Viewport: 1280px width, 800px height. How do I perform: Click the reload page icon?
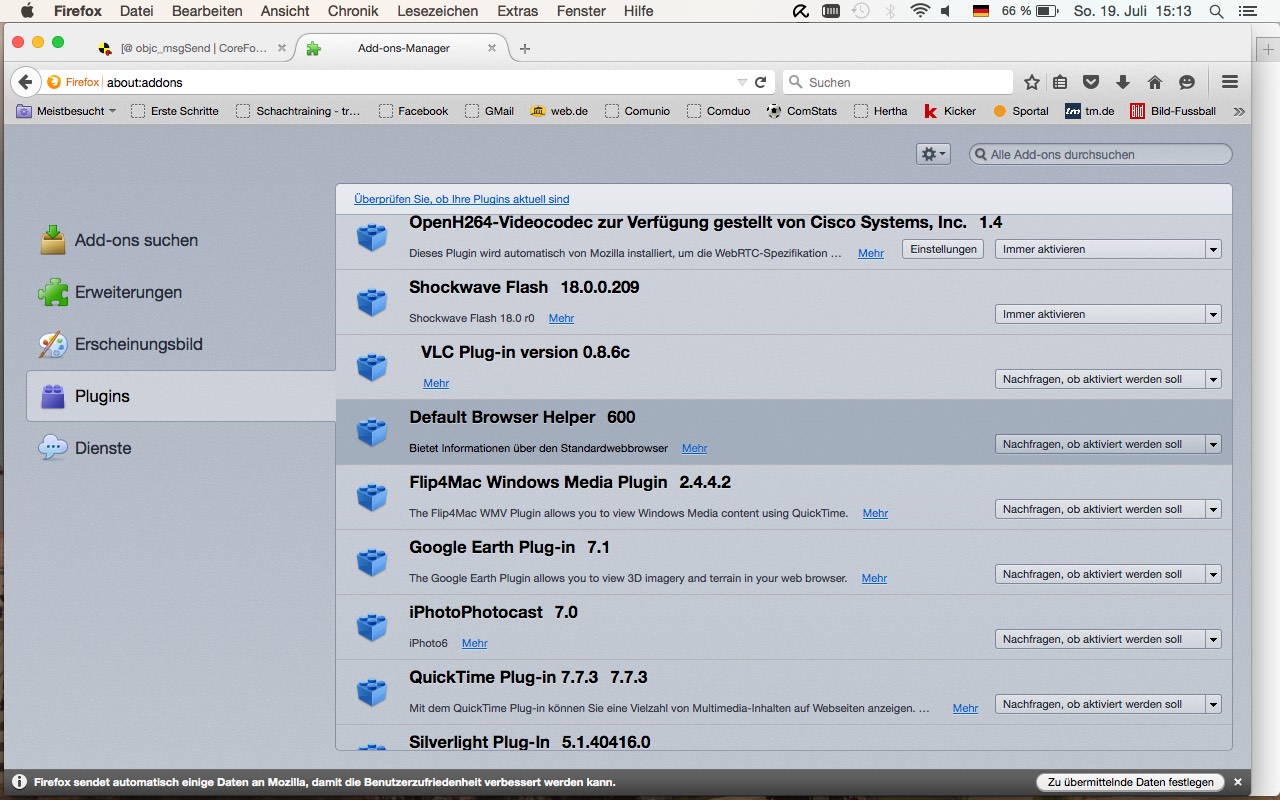point(761,82)
